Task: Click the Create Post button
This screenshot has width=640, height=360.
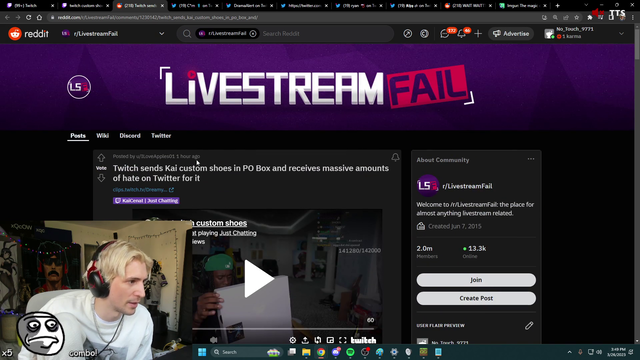Action: point(476,298)
